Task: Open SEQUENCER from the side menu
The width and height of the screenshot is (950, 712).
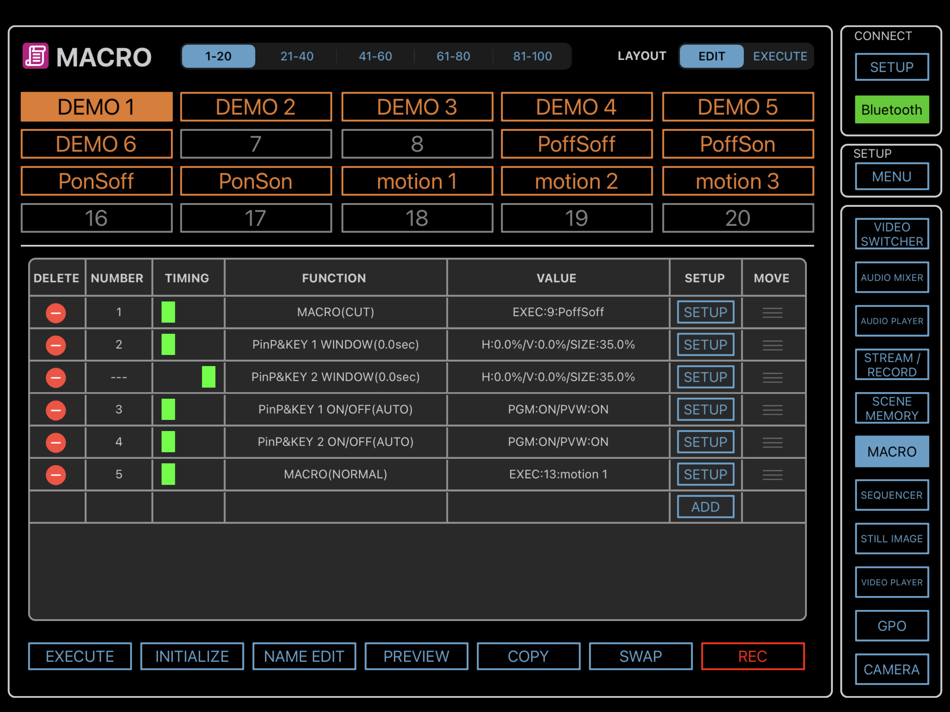Action: 891,495
